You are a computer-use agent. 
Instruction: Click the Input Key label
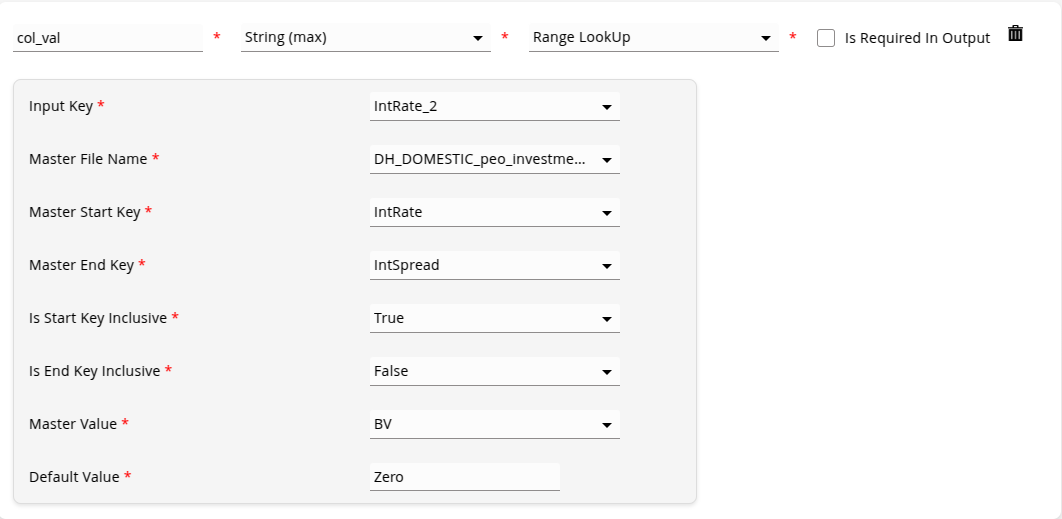coord(61,106)
